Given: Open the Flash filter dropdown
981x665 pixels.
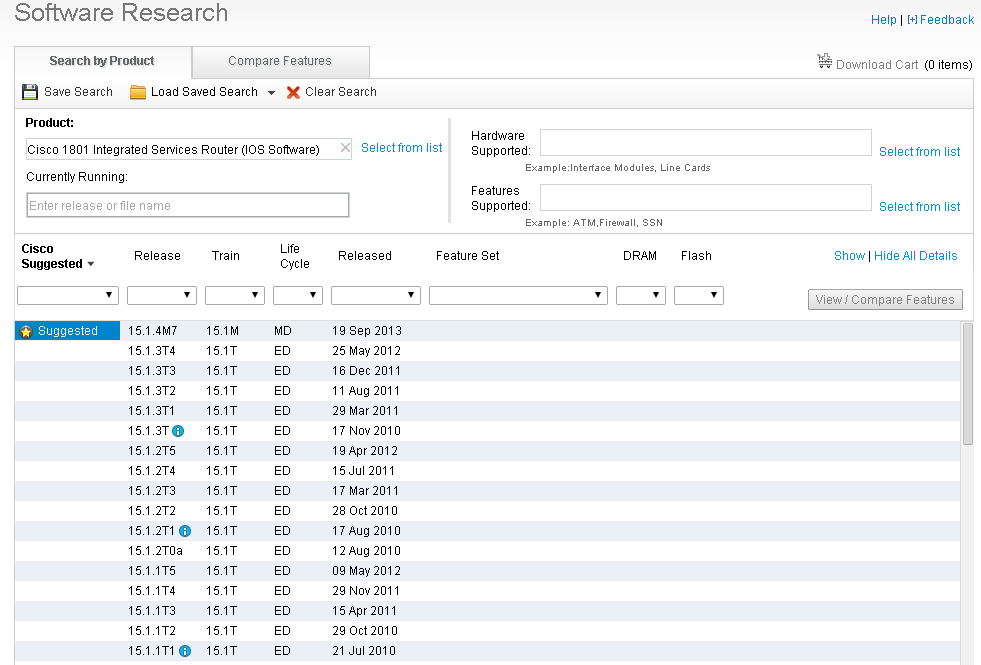Looking at the screenshot, I should (x=699, y=295).
